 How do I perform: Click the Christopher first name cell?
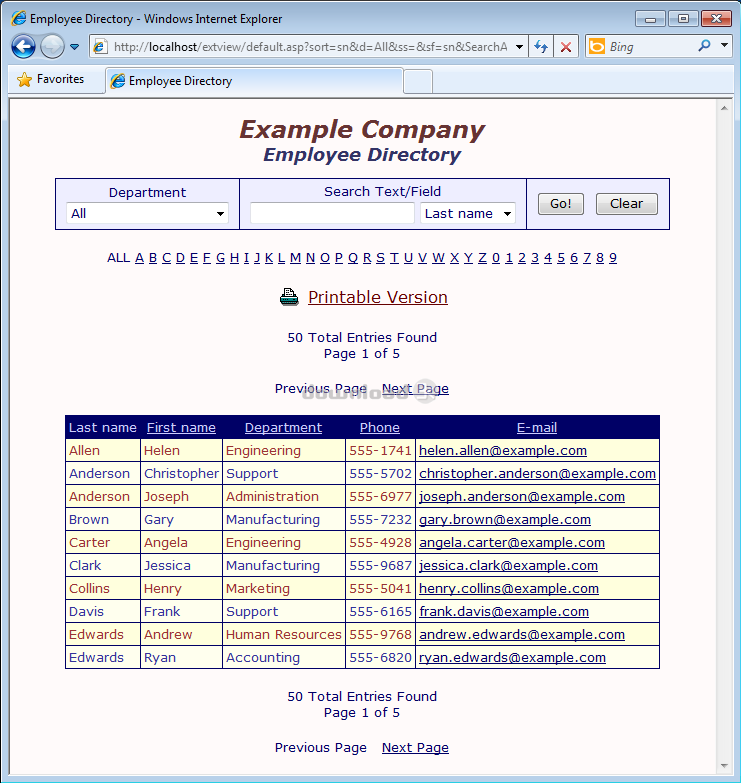click(x=181, y=473)
